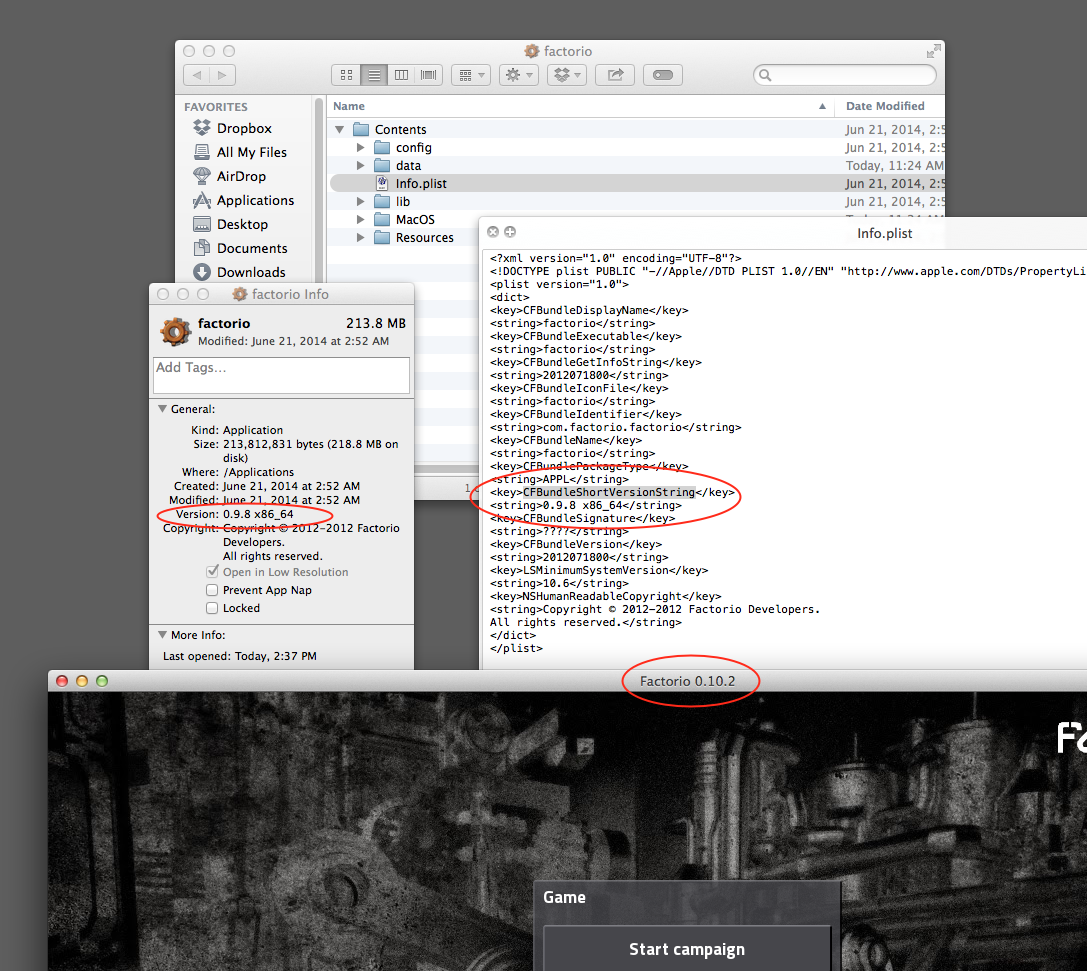1087x971 pixels.
Task: Close the Factorio 0.10.2 game window
Action: click(62, 681)
